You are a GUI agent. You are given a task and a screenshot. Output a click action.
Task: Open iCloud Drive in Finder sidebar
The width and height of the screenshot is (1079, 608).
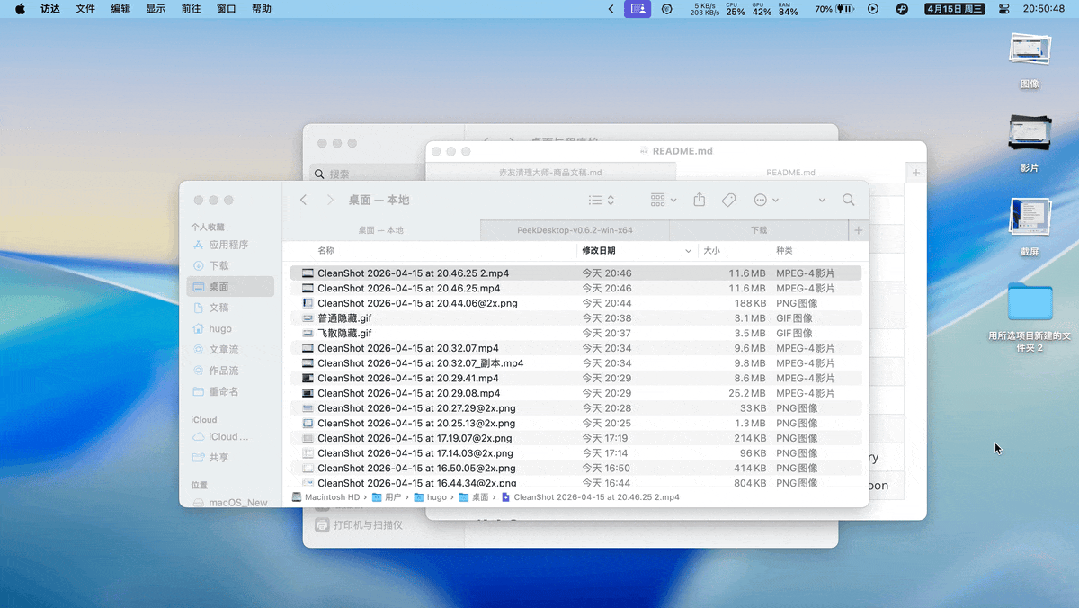pyautogui.click(x=229, y=437)
